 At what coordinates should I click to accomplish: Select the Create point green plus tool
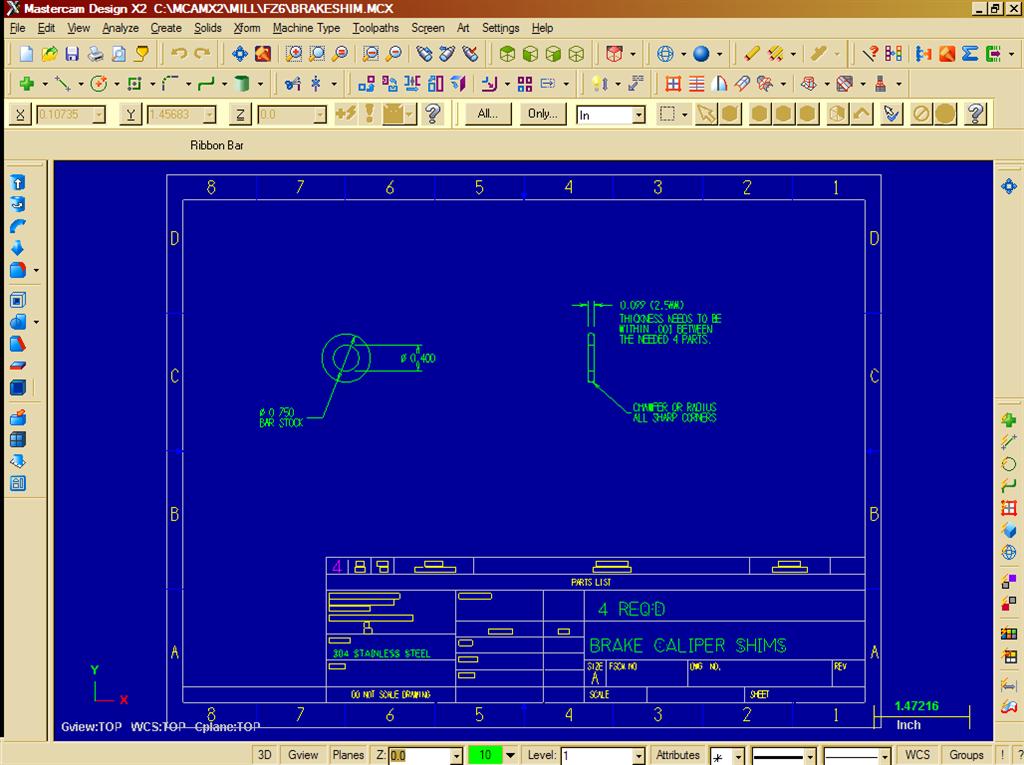click(x=27, y=84)
